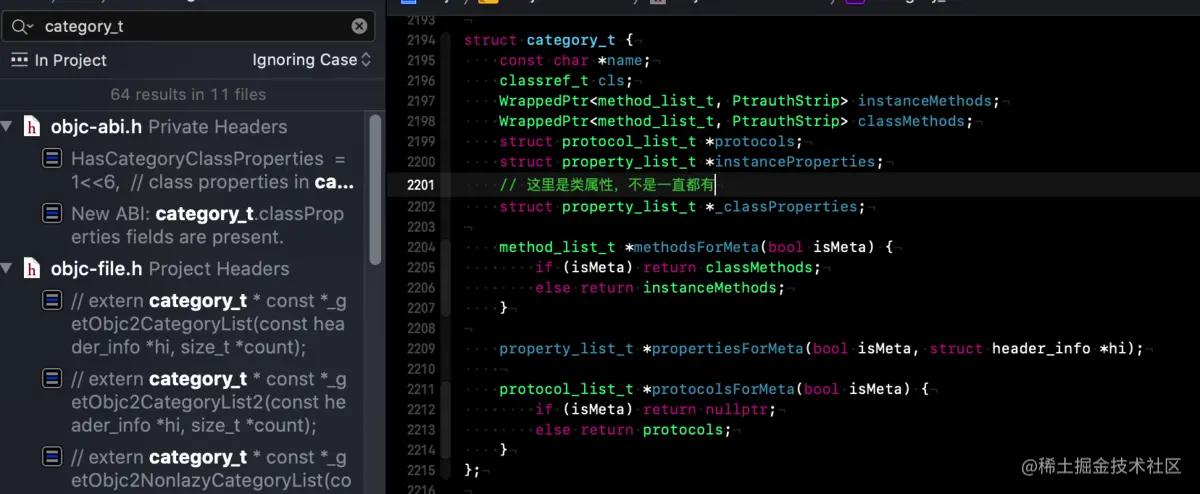Click line number 2194 in gutter

pos(422,40)
